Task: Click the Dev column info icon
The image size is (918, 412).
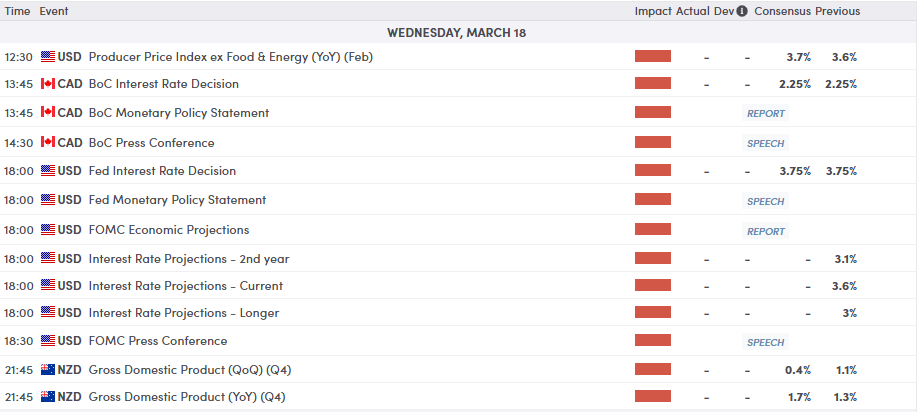Action: pyautogui.click(x=742, y=11)
